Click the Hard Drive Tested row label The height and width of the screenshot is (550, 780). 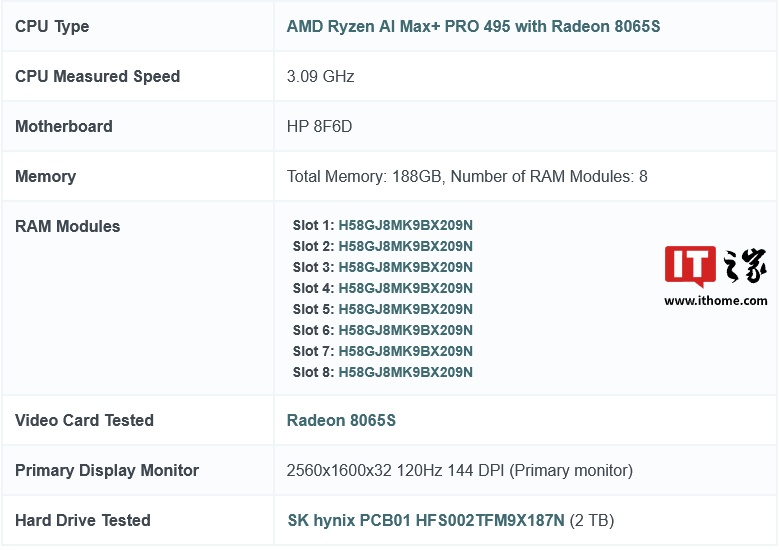pos(83,520)
